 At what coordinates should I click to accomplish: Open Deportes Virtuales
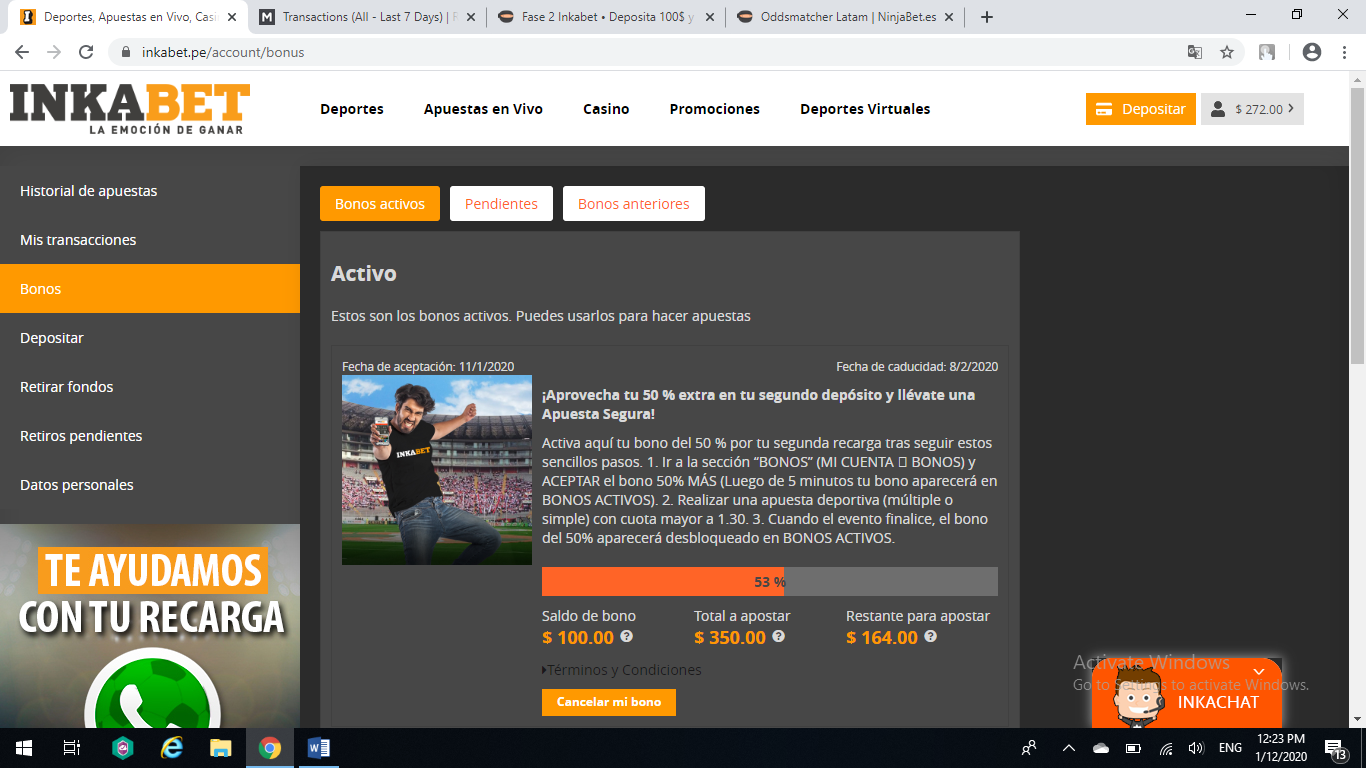coord(865,109)
